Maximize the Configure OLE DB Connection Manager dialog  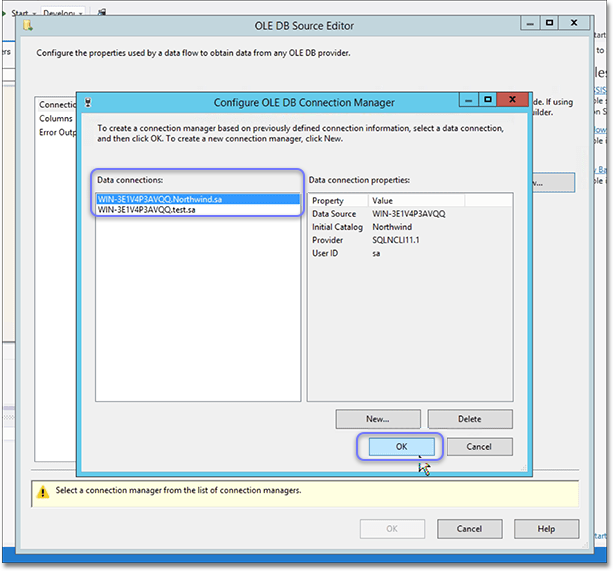pyautogui.click(x=487, y=101)
